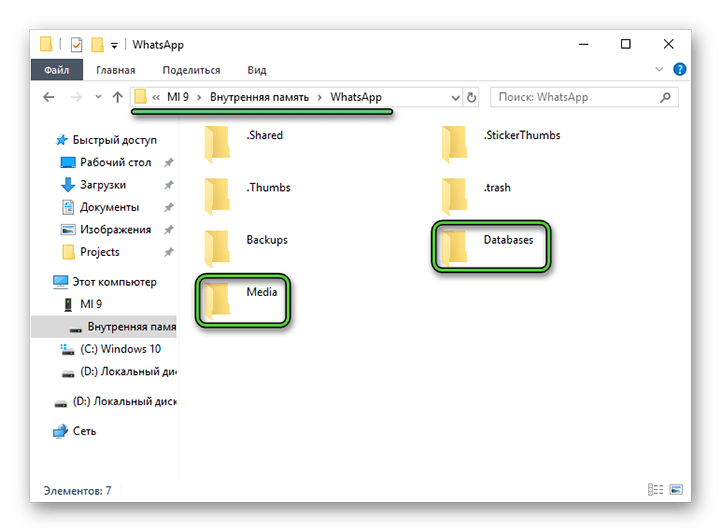Click the title bar folder icon
This screenshot has width=721, height=532.
pos(46,45)
